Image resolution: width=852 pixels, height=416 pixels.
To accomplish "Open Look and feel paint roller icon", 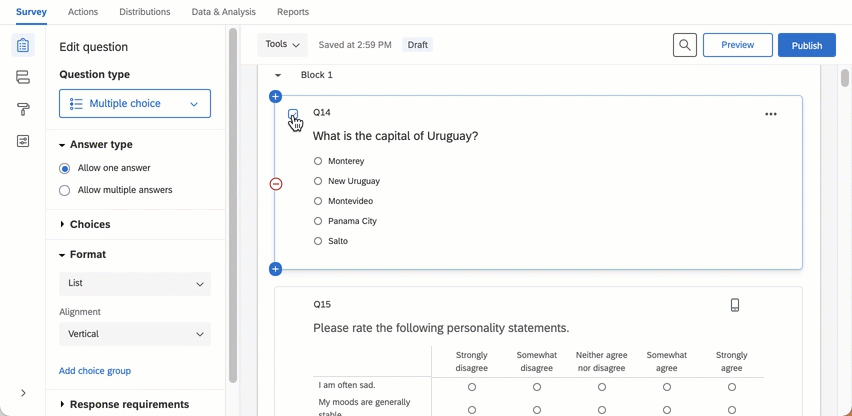I will (x=23, y=109).
